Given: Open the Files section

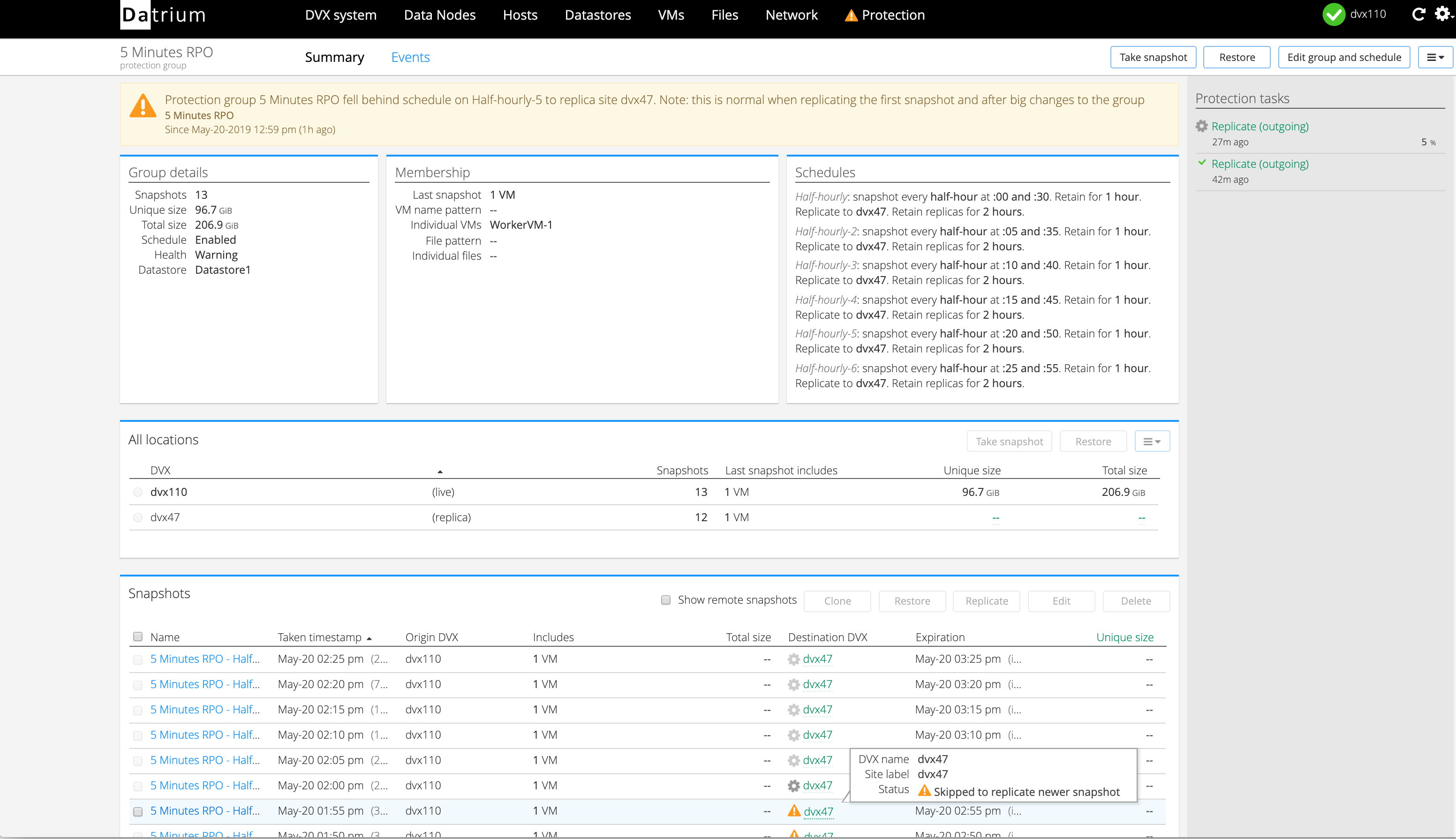Looking at the screenshot, I should tap(724, 15).
